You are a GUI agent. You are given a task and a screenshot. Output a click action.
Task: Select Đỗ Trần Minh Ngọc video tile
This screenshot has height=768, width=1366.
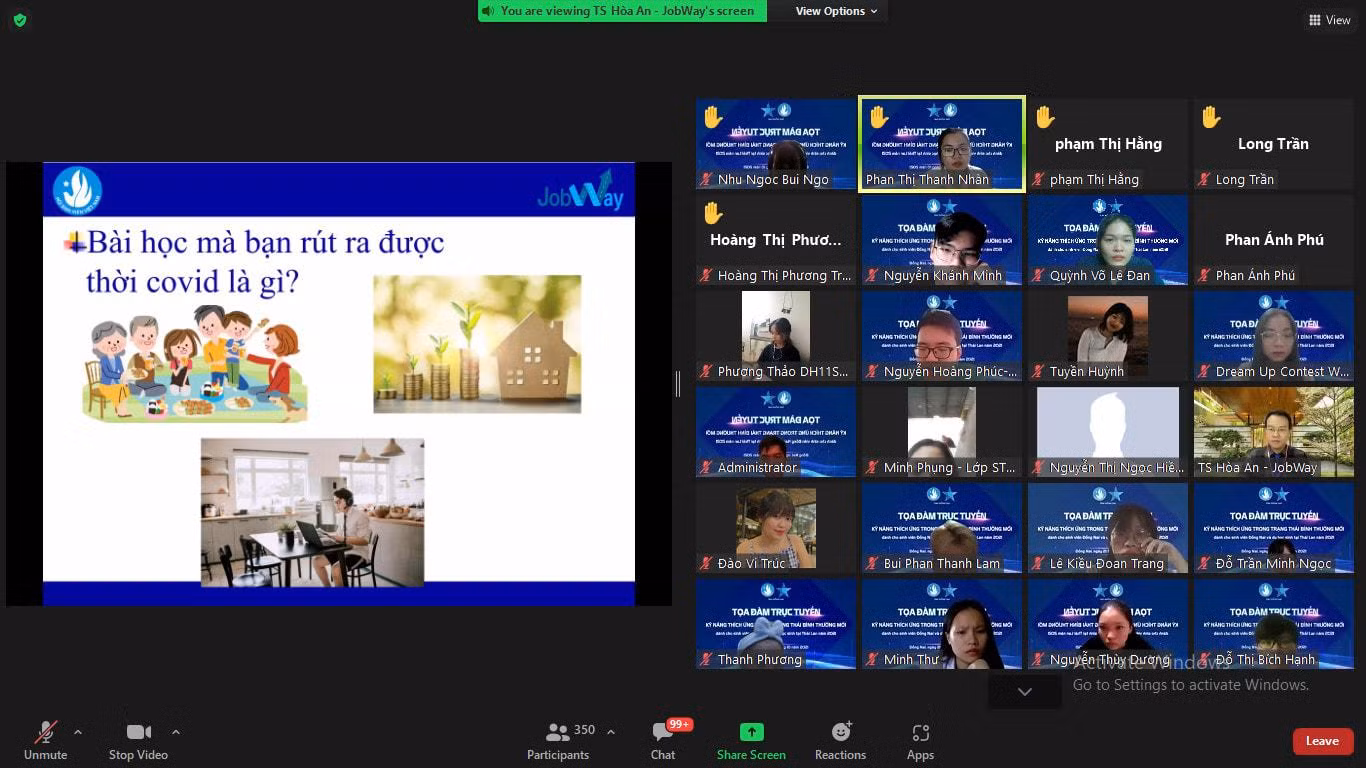1273,528
